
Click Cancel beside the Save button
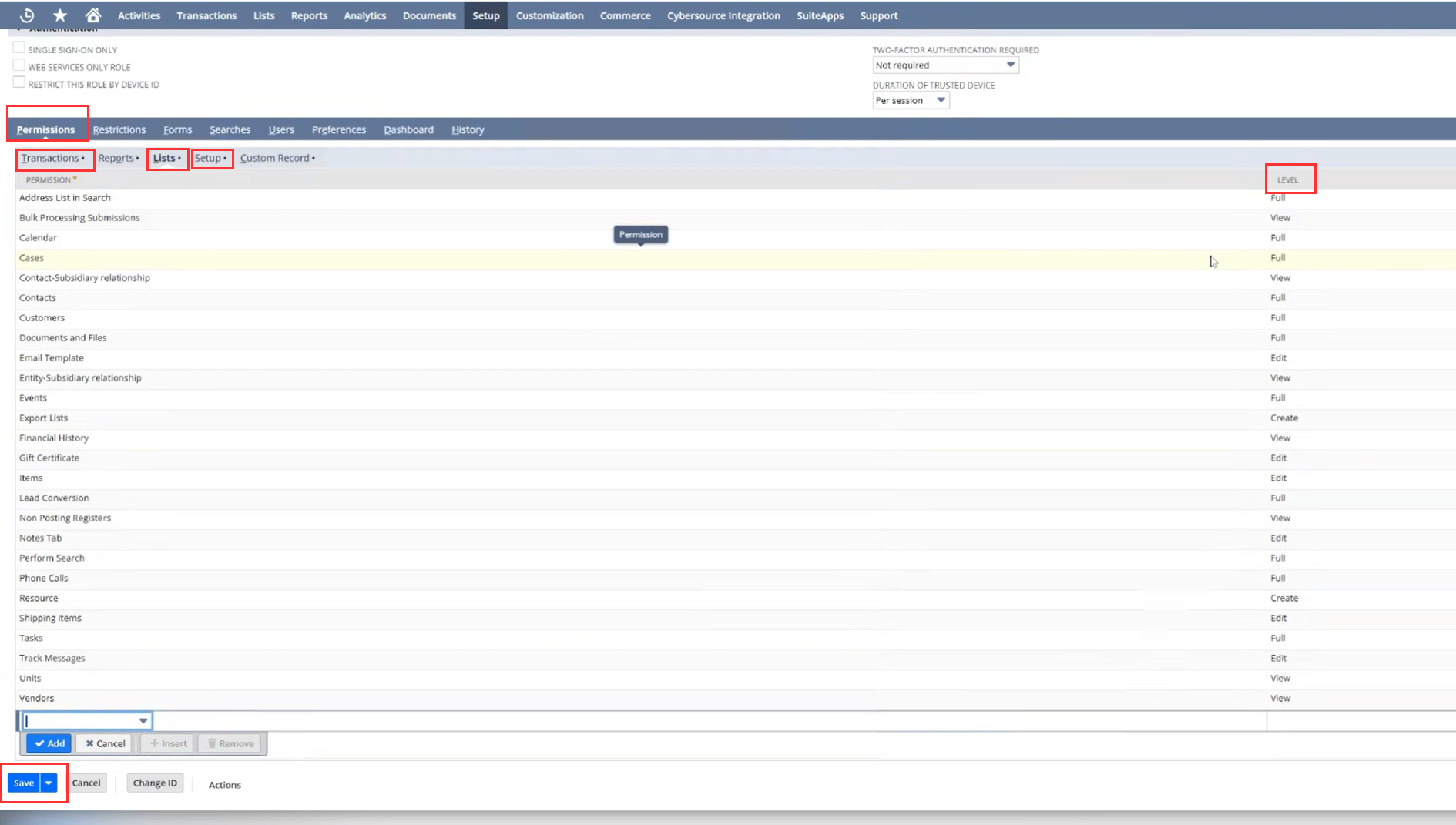86,783
